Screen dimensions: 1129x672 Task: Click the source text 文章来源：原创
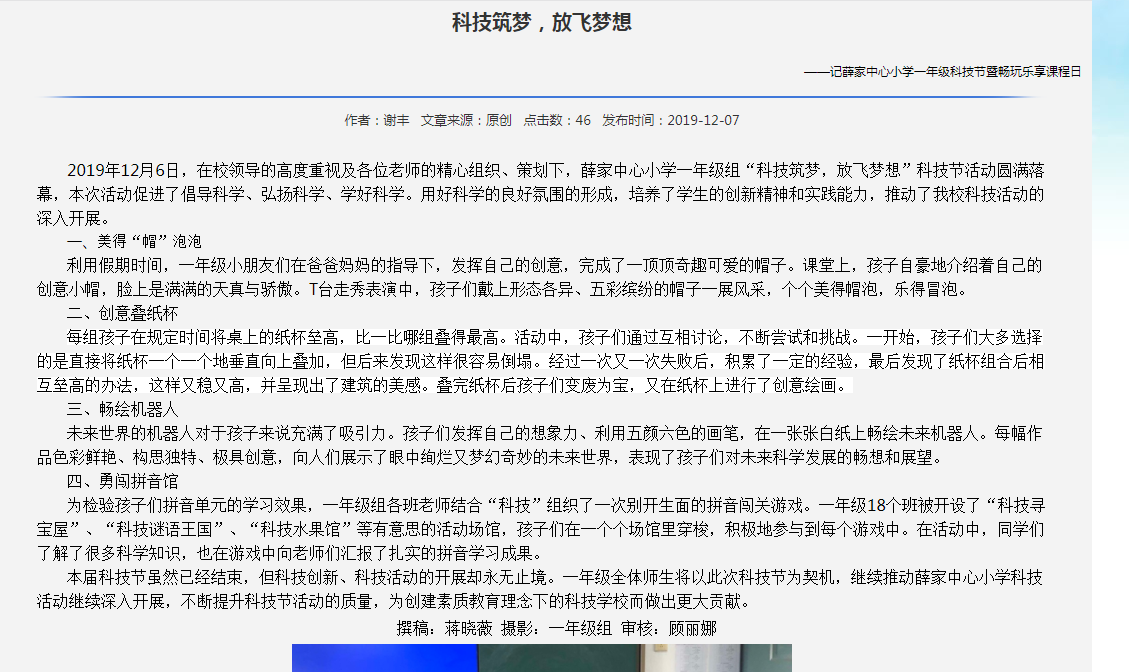pyautogui.click(x=466, y=120)
